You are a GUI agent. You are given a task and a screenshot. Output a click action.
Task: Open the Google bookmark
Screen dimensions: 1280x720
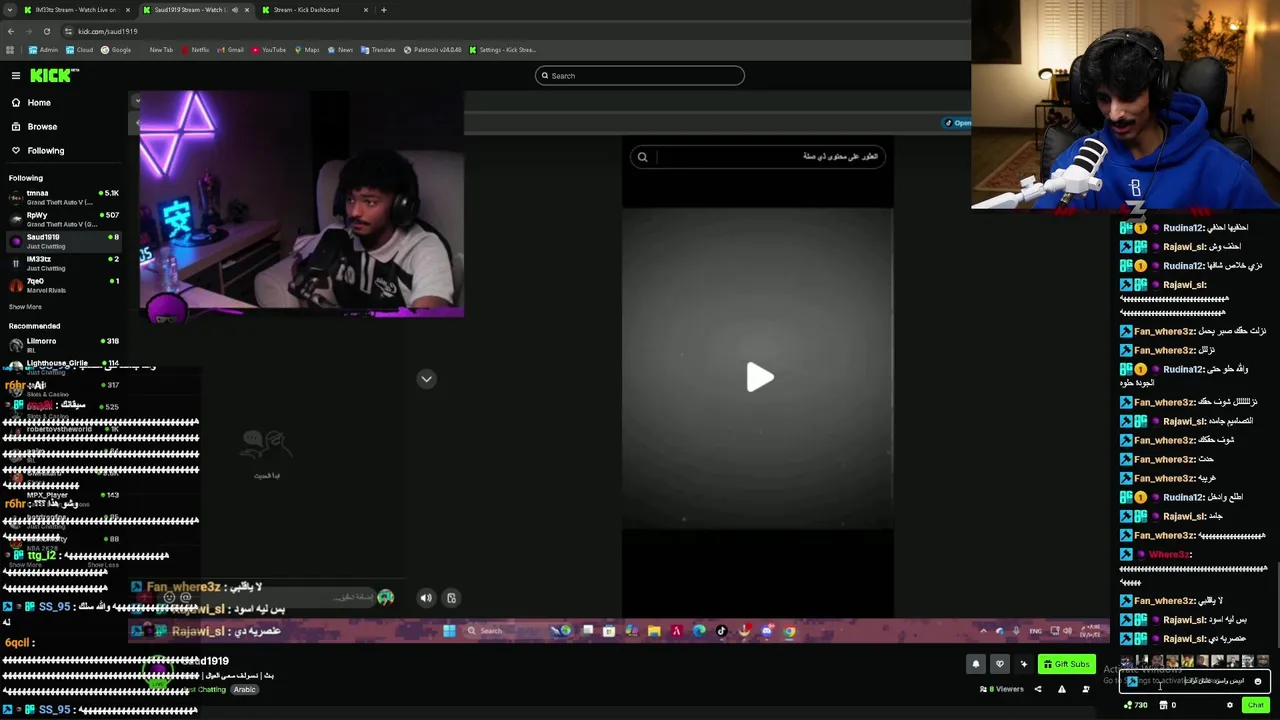pyautogui.click(x=116, y=50)
